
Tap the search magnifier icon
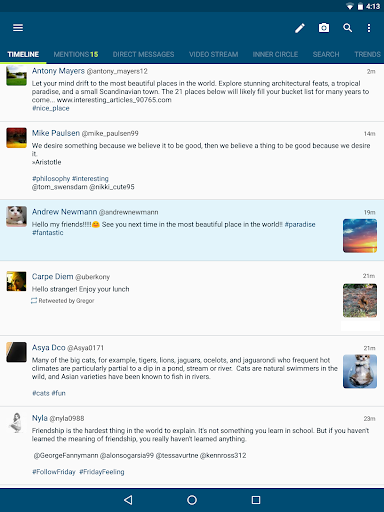click(x=347, y=28)
